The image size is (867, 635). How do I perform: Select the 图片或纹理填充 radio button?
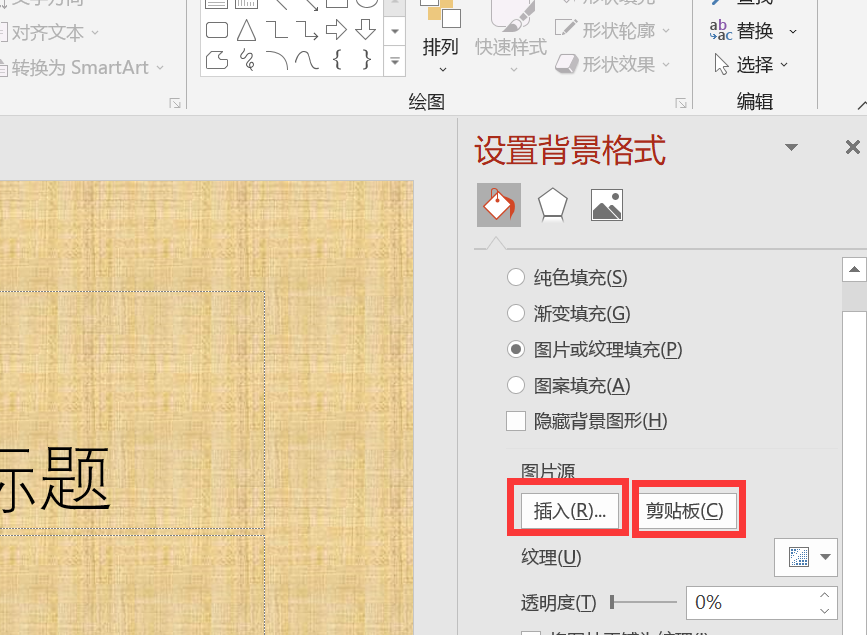515,349
